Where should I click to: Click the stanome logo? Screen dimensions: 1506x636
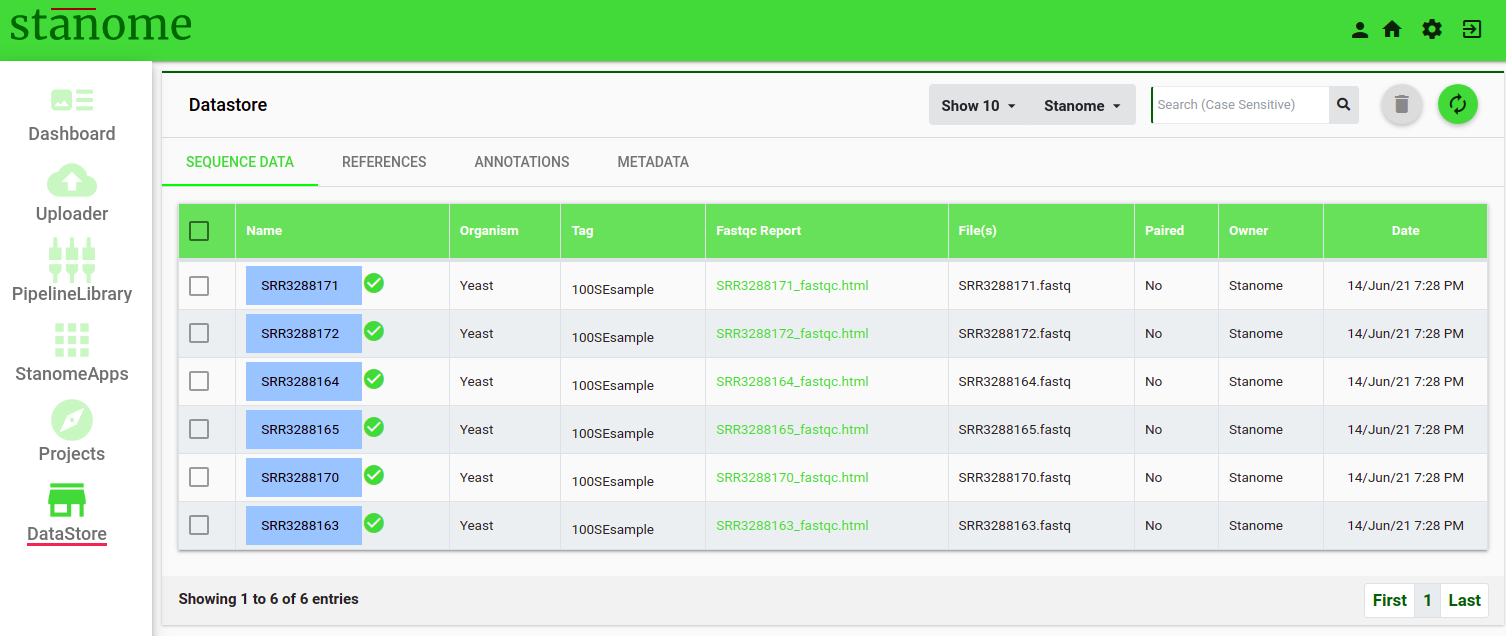[x=101, y=25]
